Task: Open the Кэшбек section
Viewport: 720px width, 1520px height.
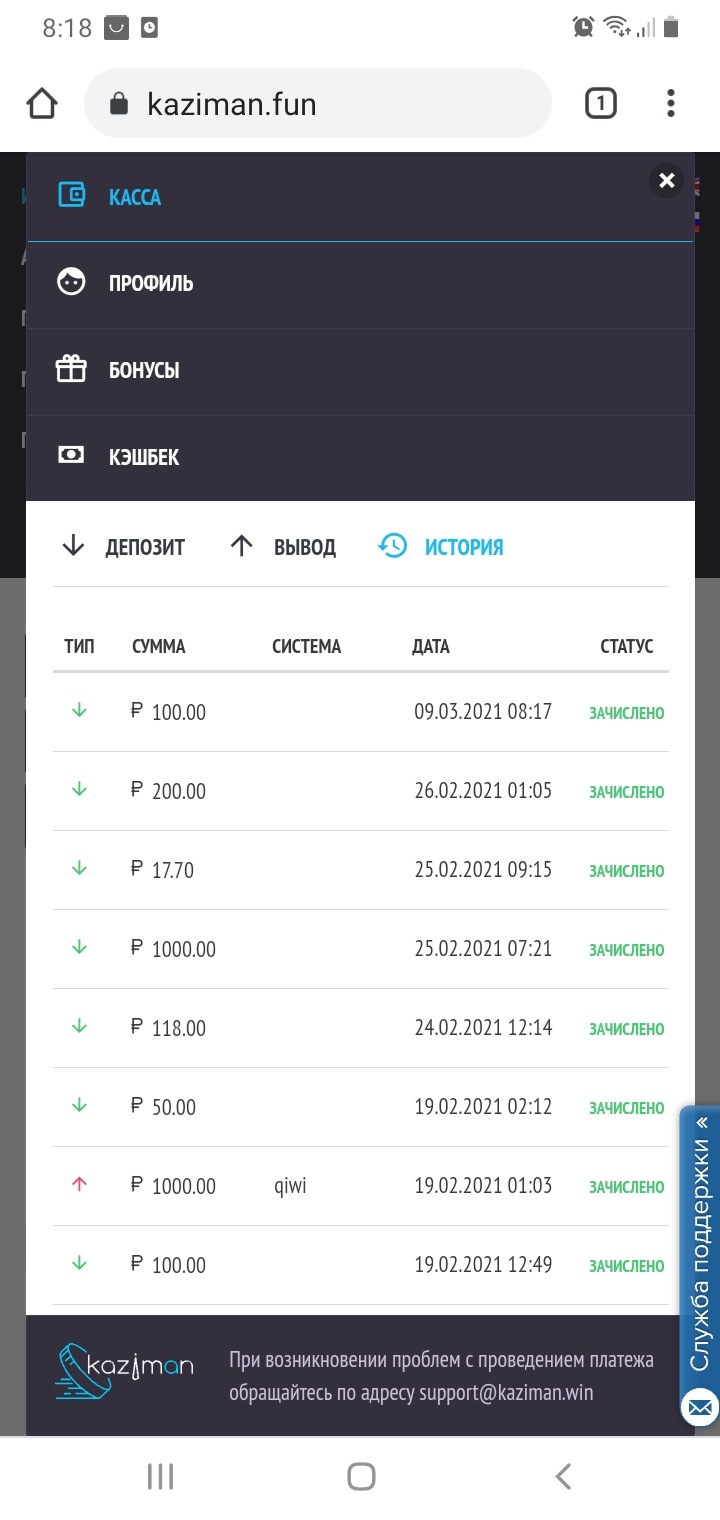Action: pos(143,458)
